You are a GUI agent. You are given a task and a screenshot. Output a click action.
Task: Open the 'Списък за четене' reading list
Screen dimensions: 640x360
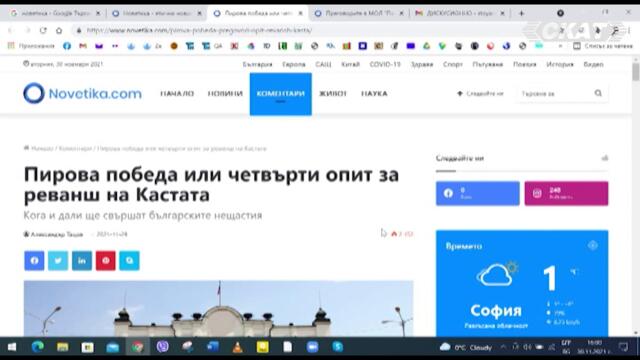(x=603, y=46)
